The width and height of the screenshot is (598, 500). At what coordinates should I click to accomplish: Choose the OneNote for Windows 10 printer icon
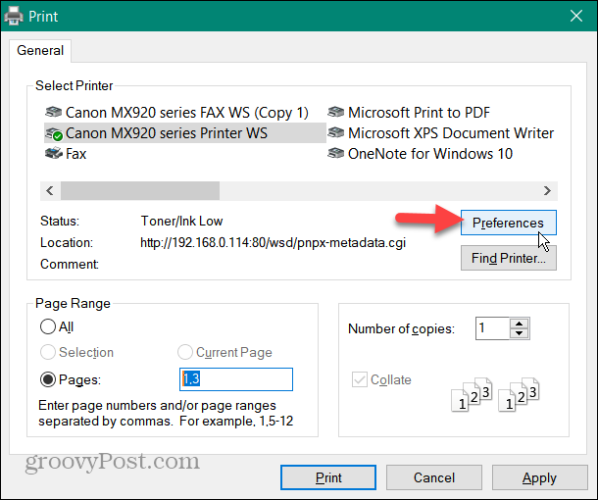tap(336, 153)
